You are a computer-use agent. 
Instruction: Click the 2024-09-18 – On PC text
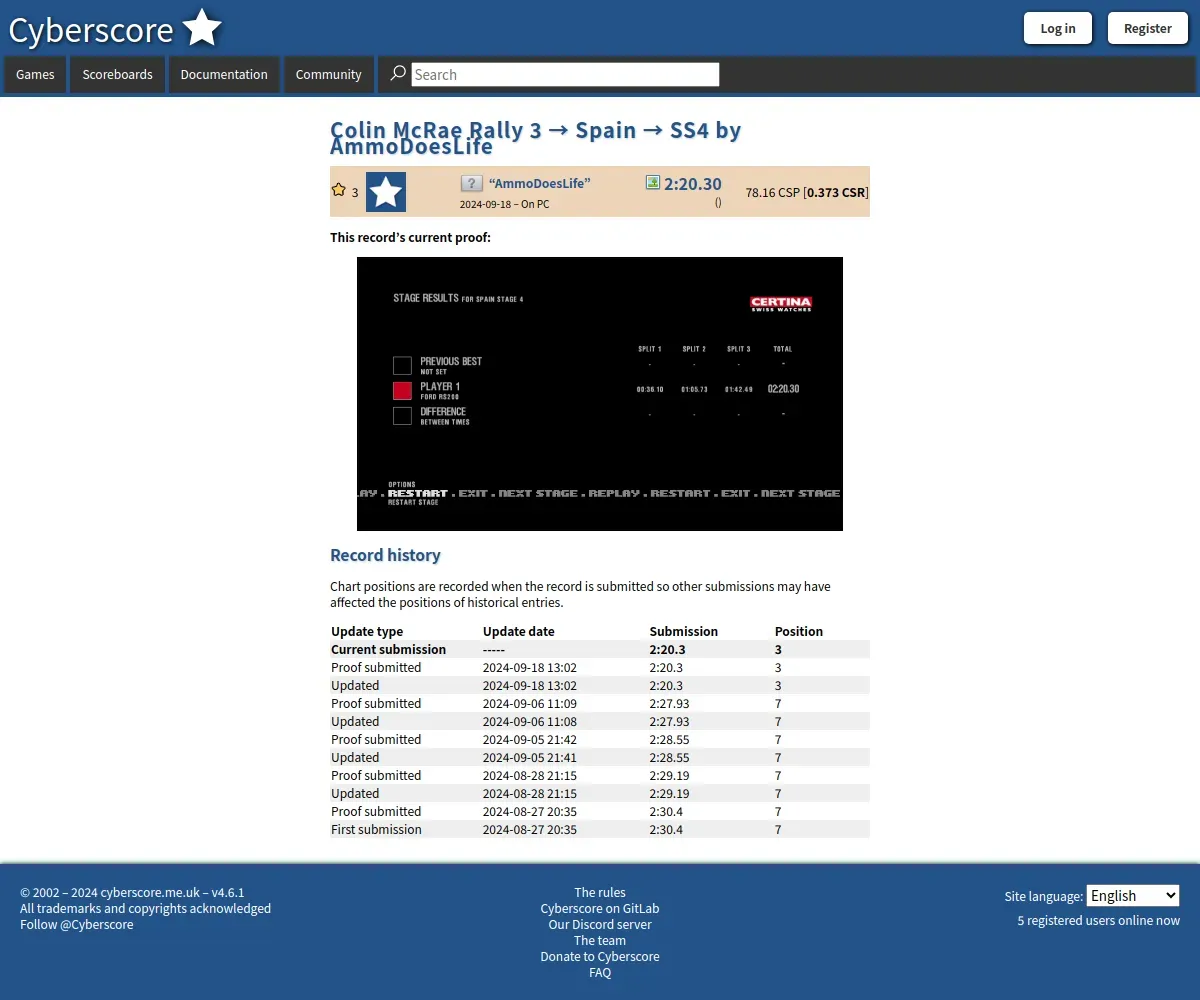(504, 204)
